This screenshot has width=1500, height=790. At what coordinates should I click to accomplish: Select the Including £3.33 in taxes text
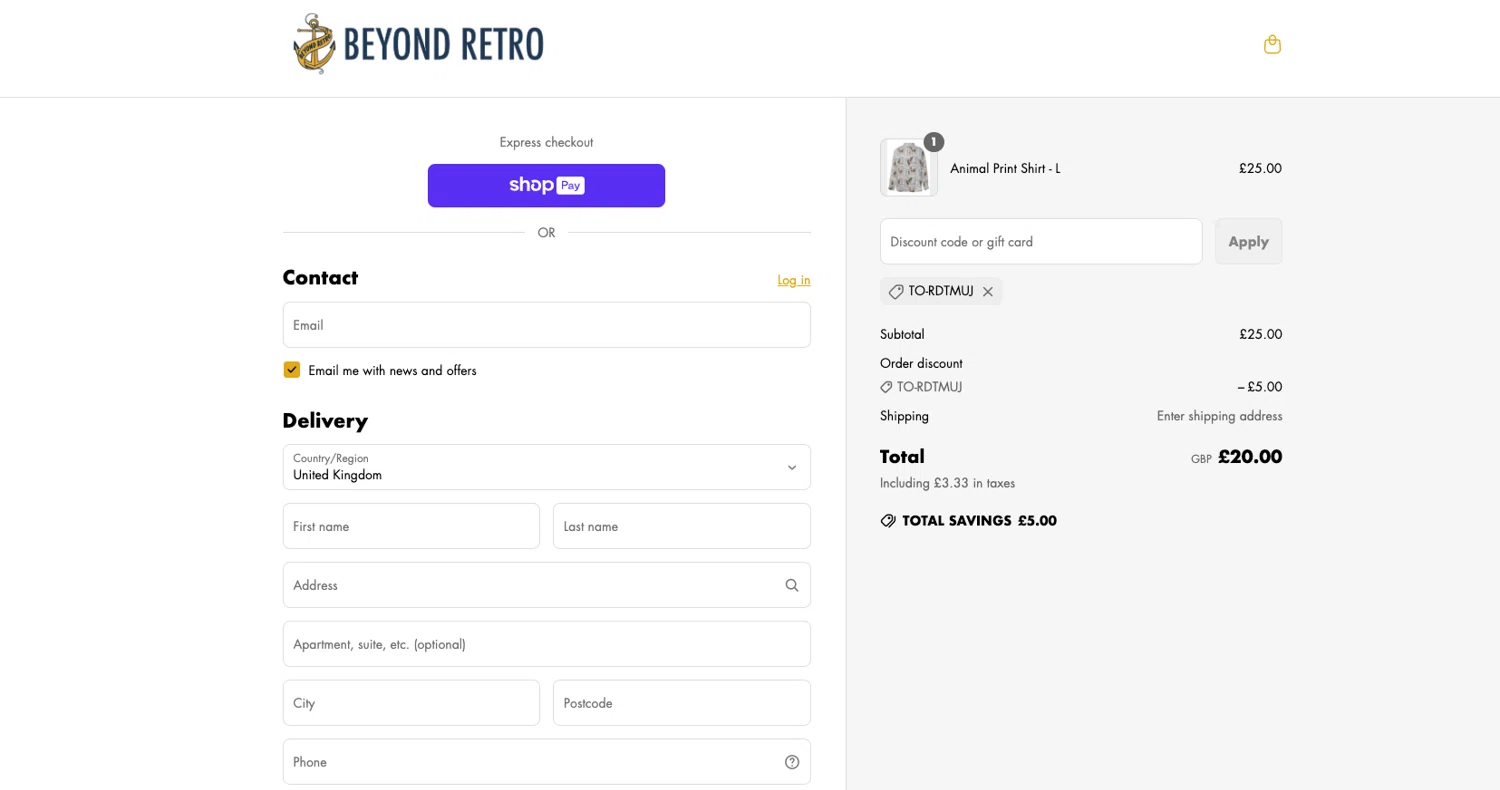point(947,483)
